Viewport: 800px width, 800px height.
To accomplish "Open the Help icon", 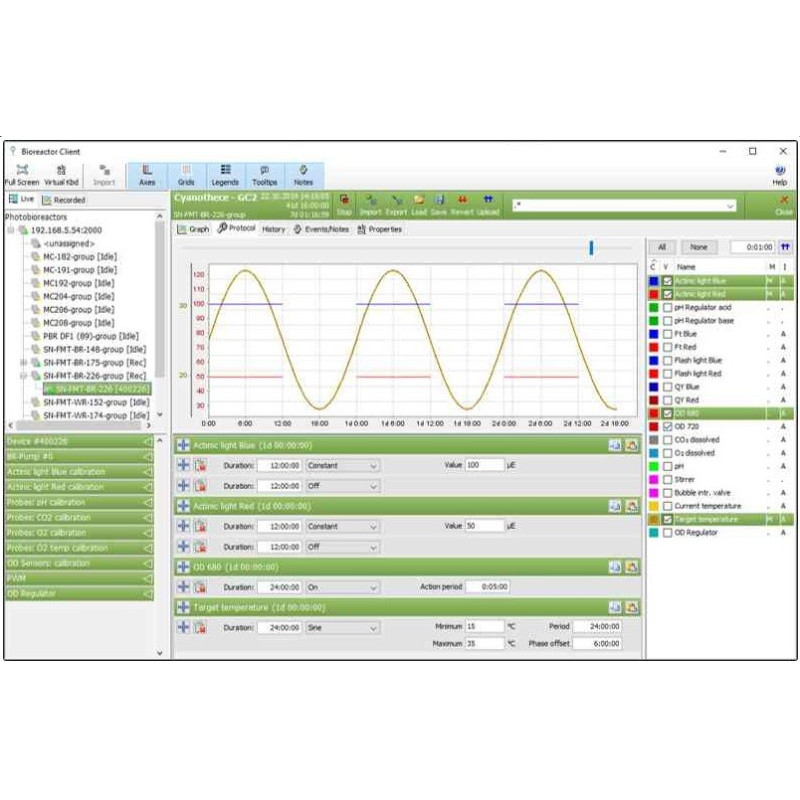I will (x=779, y=174).
